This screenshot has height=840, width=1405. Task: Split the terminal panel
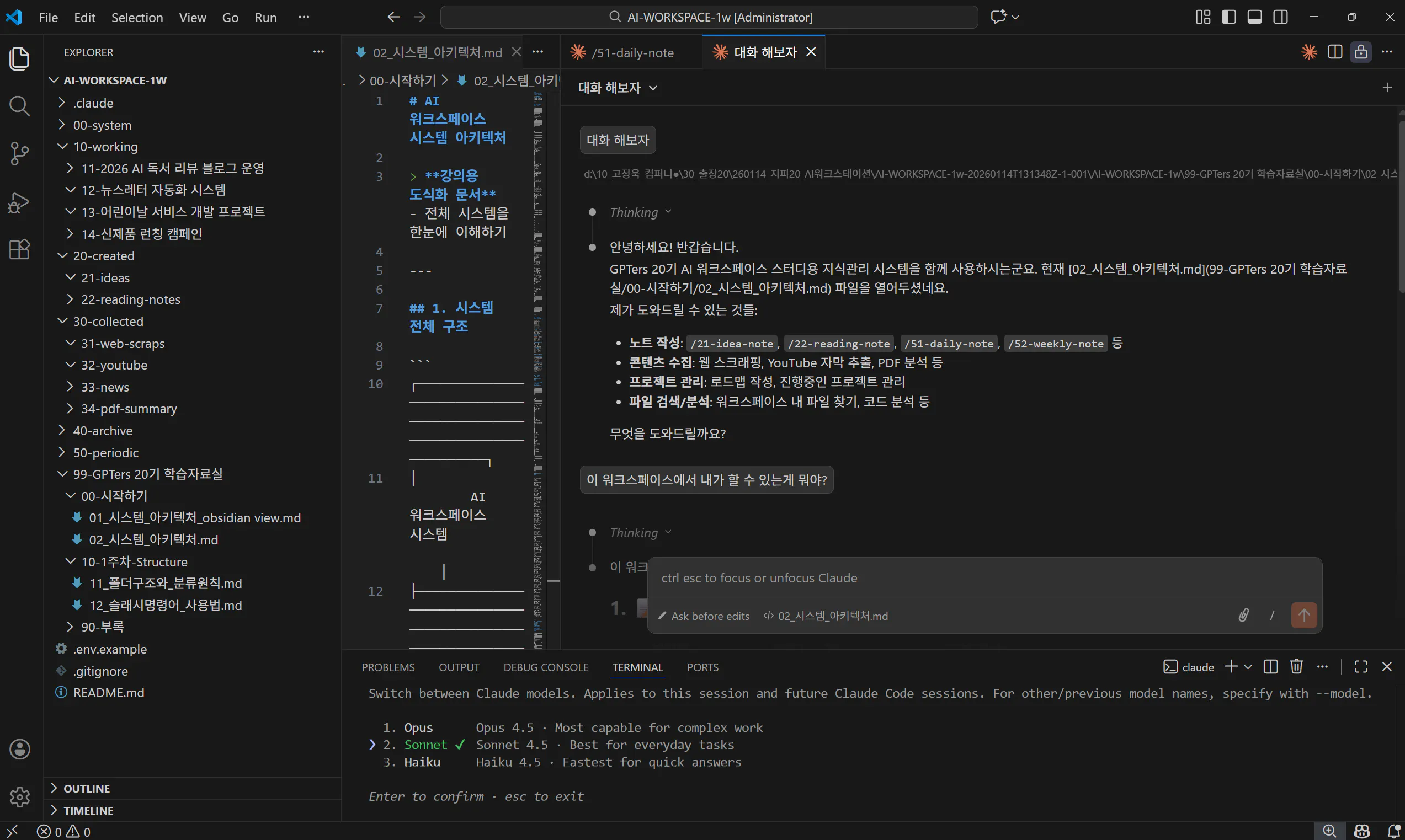(1270, 667)
